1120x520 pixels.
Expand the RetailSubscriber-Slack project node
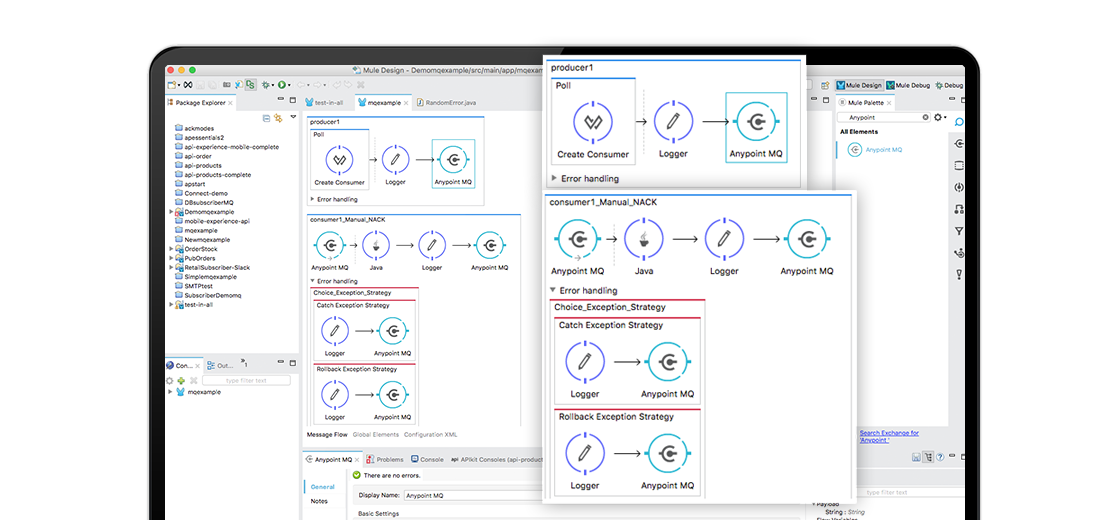pyautogui.click(x=171, y=268)
